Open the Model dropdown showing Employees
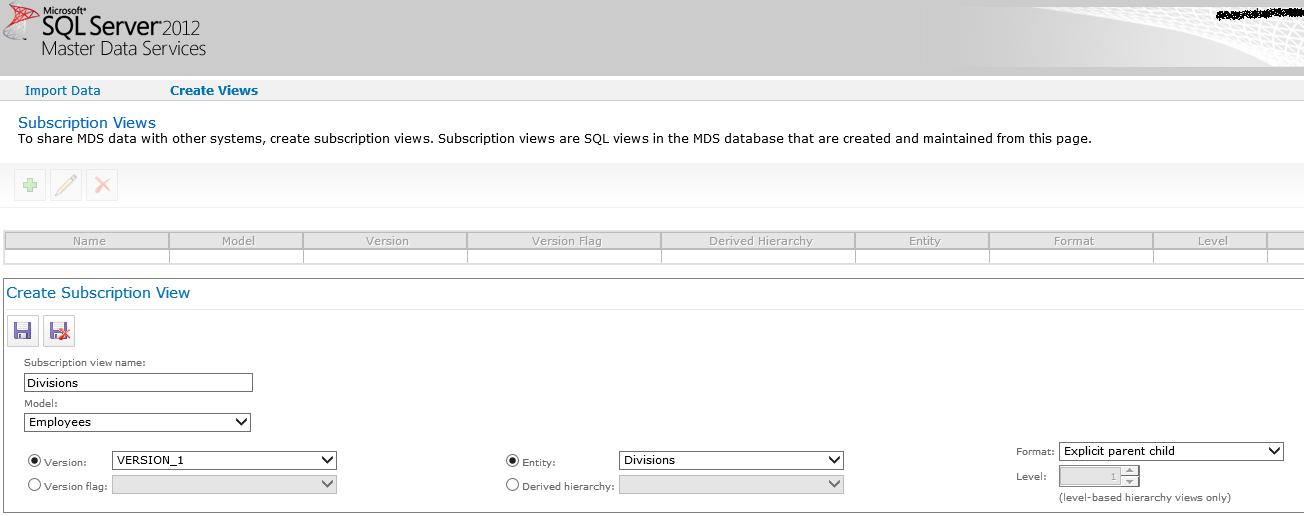 (138, 422)
